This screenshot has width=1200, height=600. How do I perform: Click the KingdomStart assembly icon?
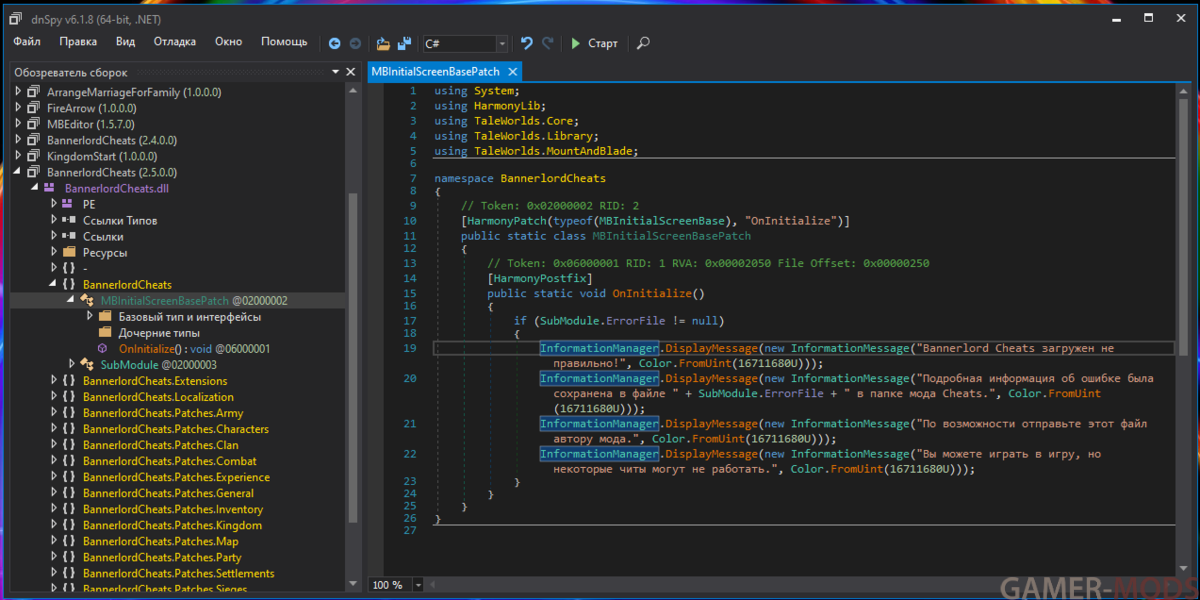pos(33,156)
